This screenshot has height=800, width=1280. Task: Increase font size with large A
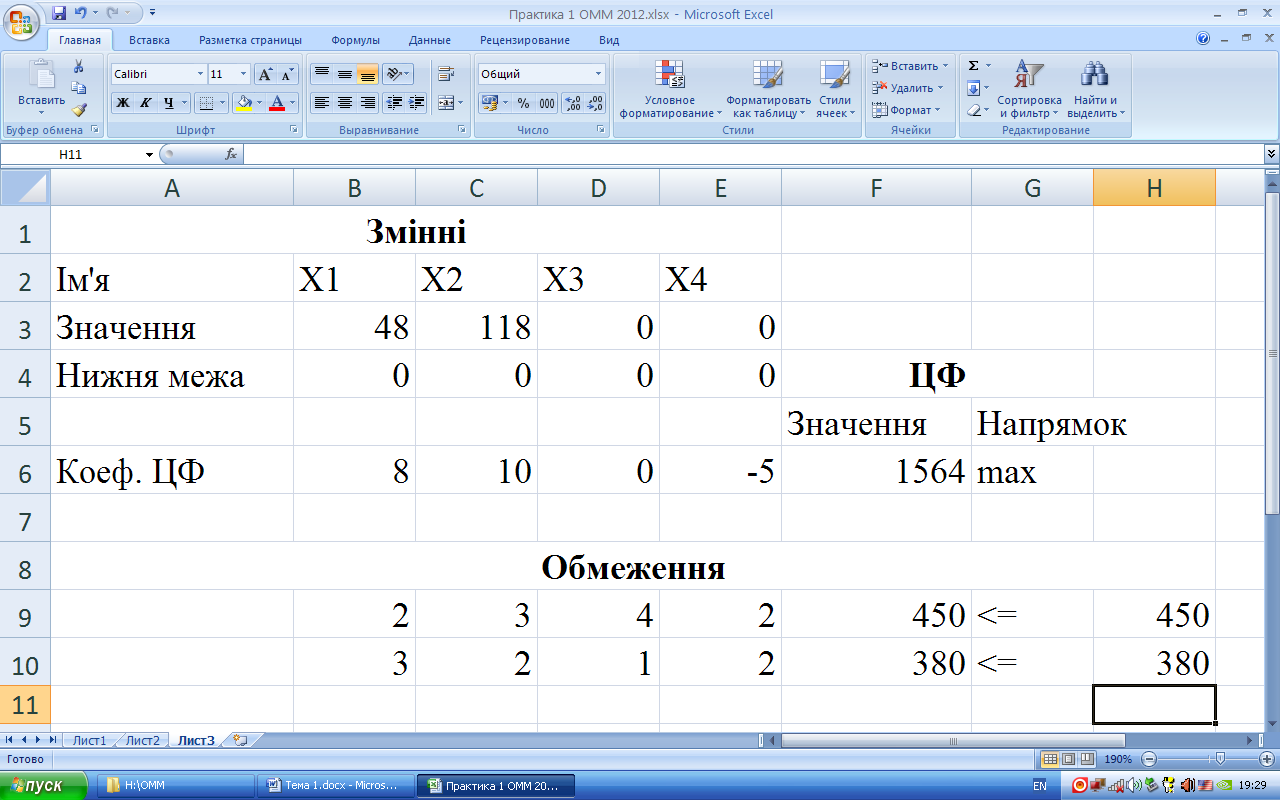click(x=265, y=74)
